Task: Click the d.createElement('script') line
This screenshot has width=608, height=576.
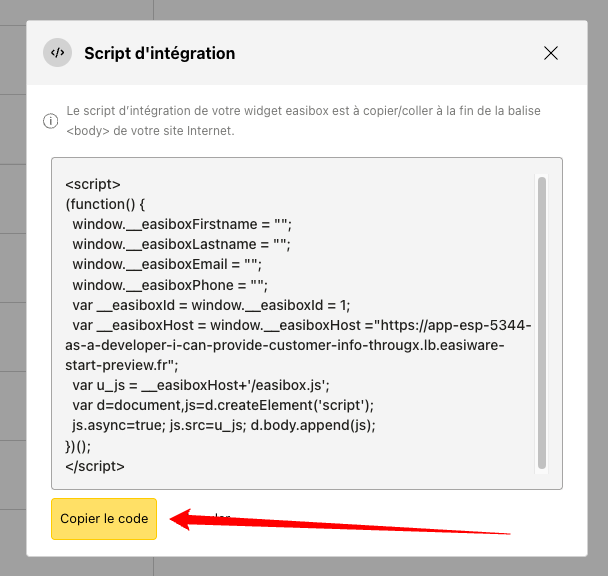Action: click(x=222, y=405)
